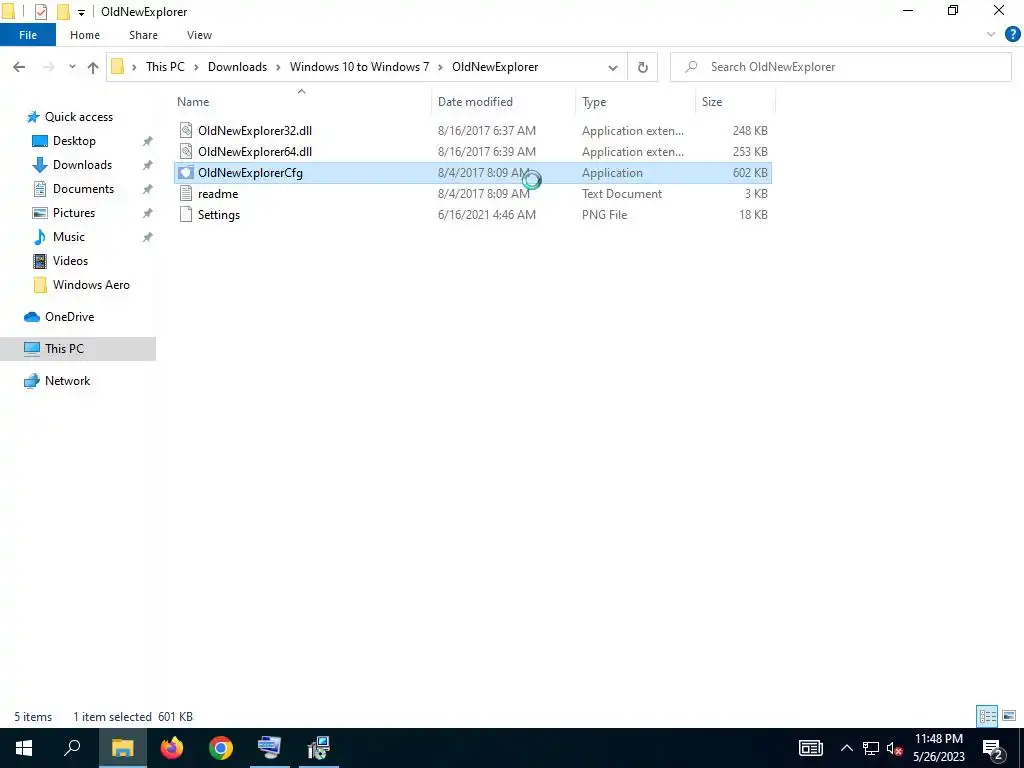Open Network in the navigation pane
Screen dimensions: 1024x768
tap(67, 381)
